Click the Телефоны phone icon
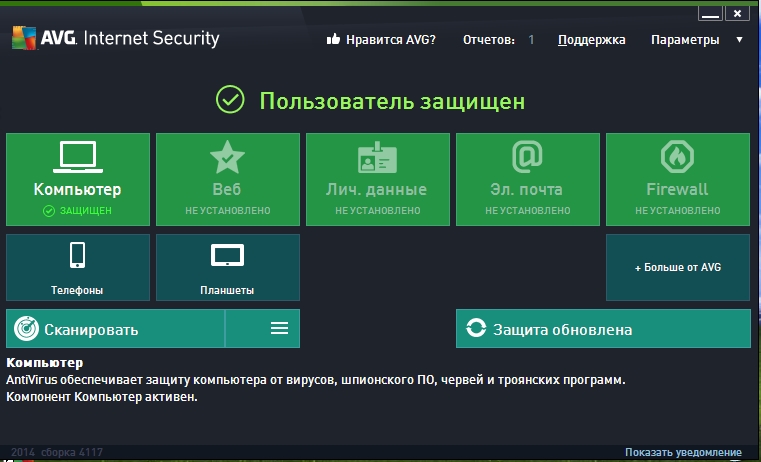 coord(78,255)
